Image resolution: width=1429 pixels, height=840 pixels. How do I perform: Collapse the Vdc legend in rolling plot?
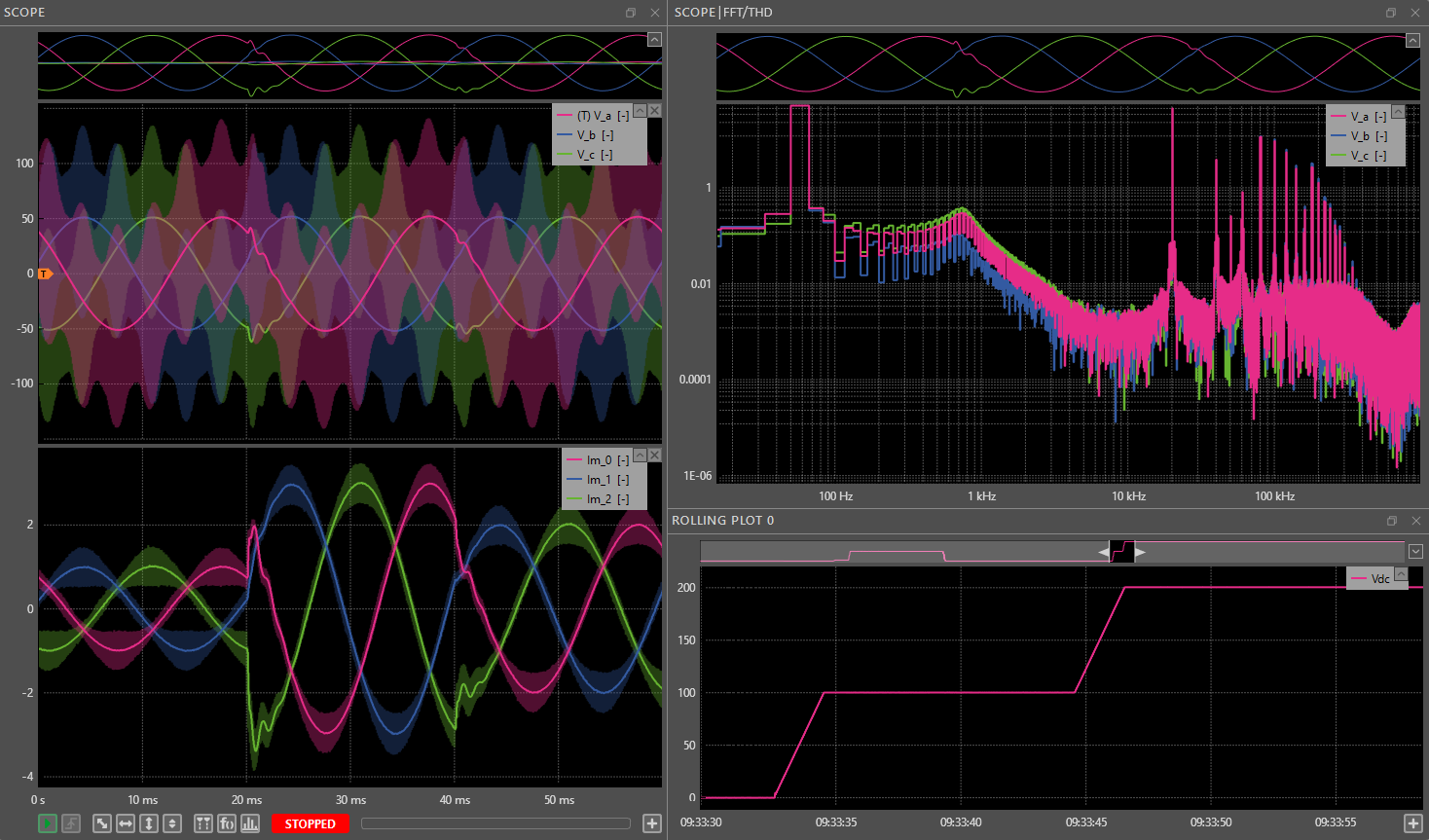tap(1401, 574)
